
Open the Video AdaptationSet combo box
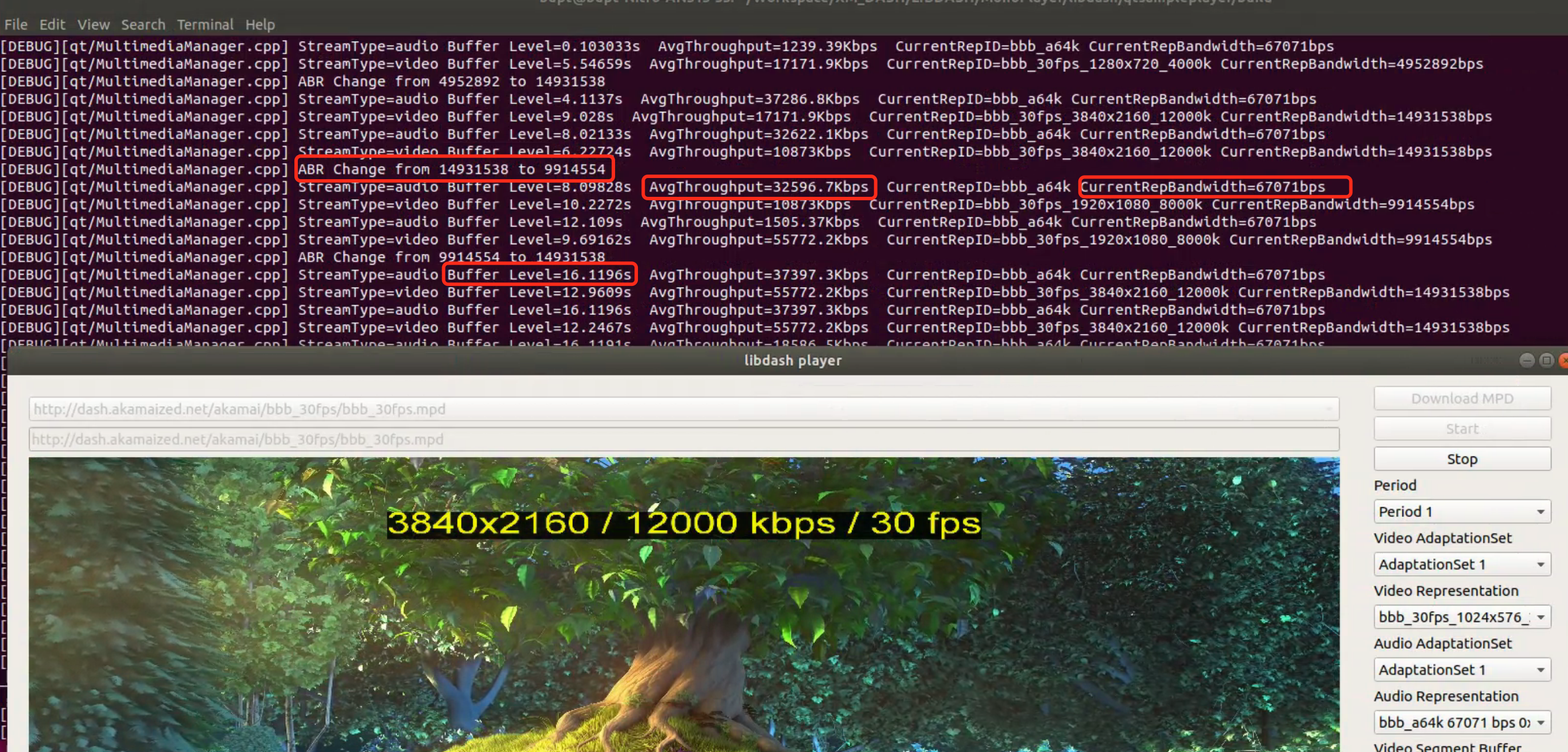pos(1461,565)
